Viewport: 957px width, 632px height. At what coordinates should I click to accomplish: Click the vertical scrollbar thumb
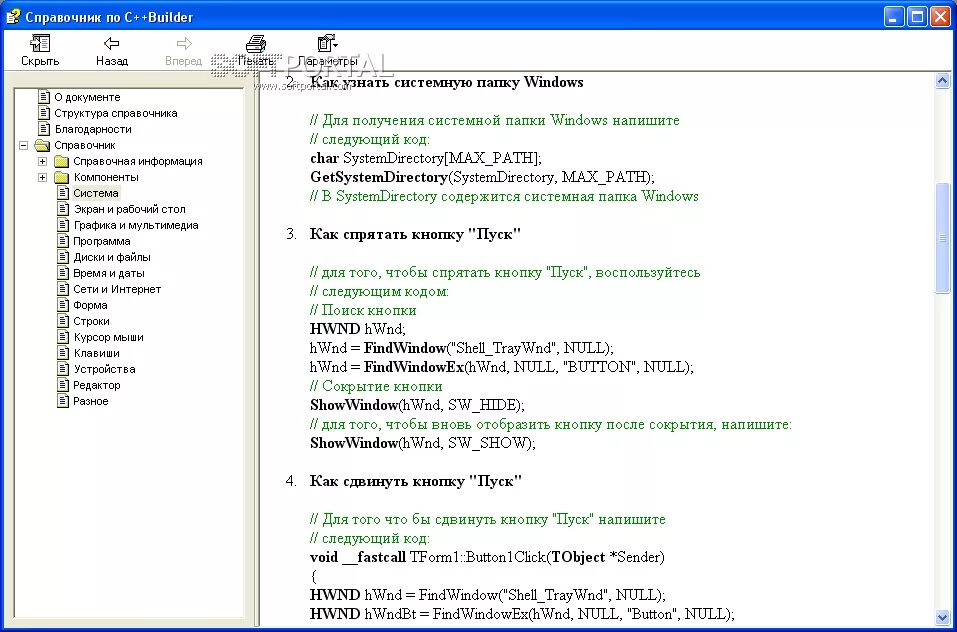tap(942, 238)
